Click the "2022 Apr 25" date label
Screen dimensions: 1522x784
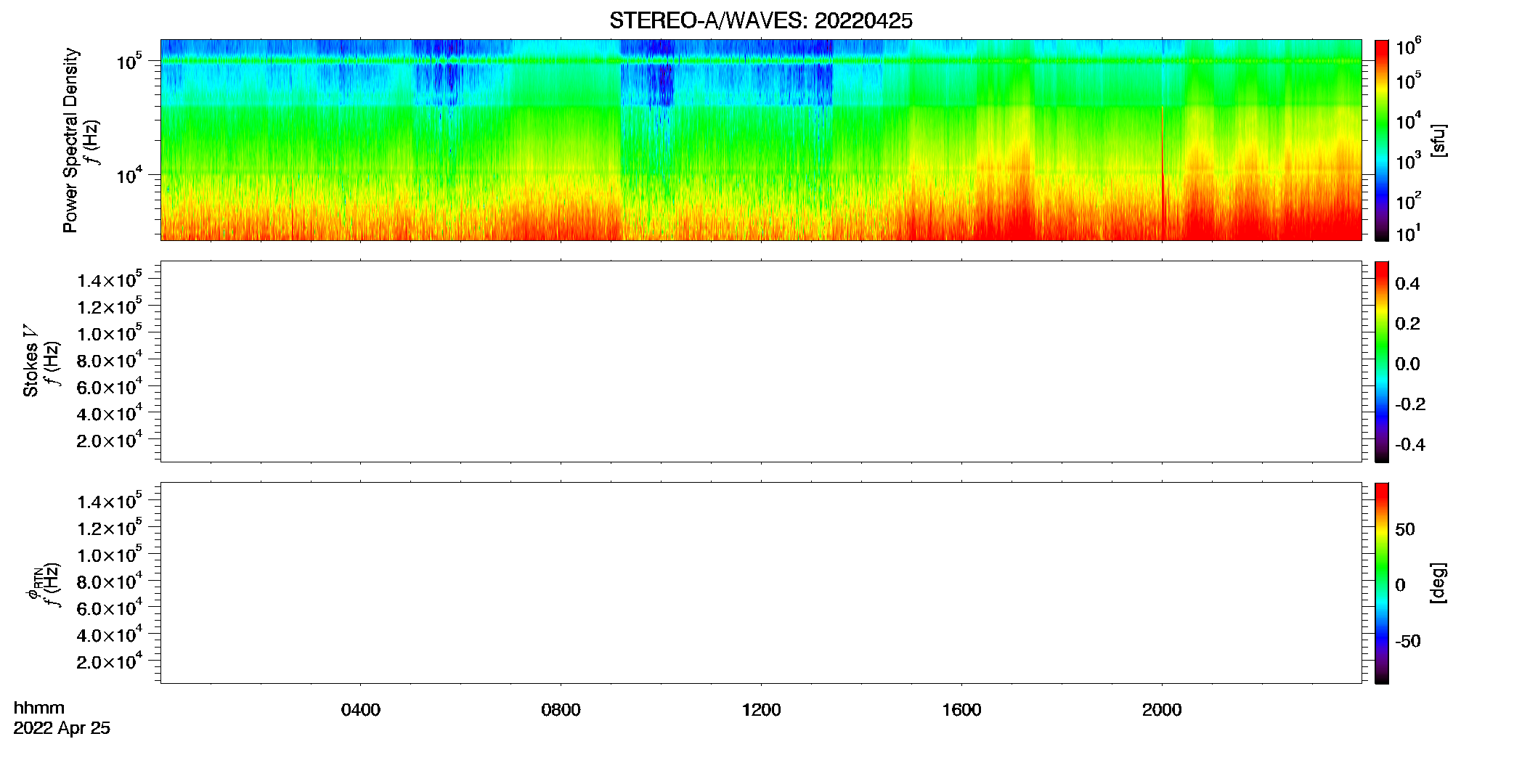tap(62, 728)
